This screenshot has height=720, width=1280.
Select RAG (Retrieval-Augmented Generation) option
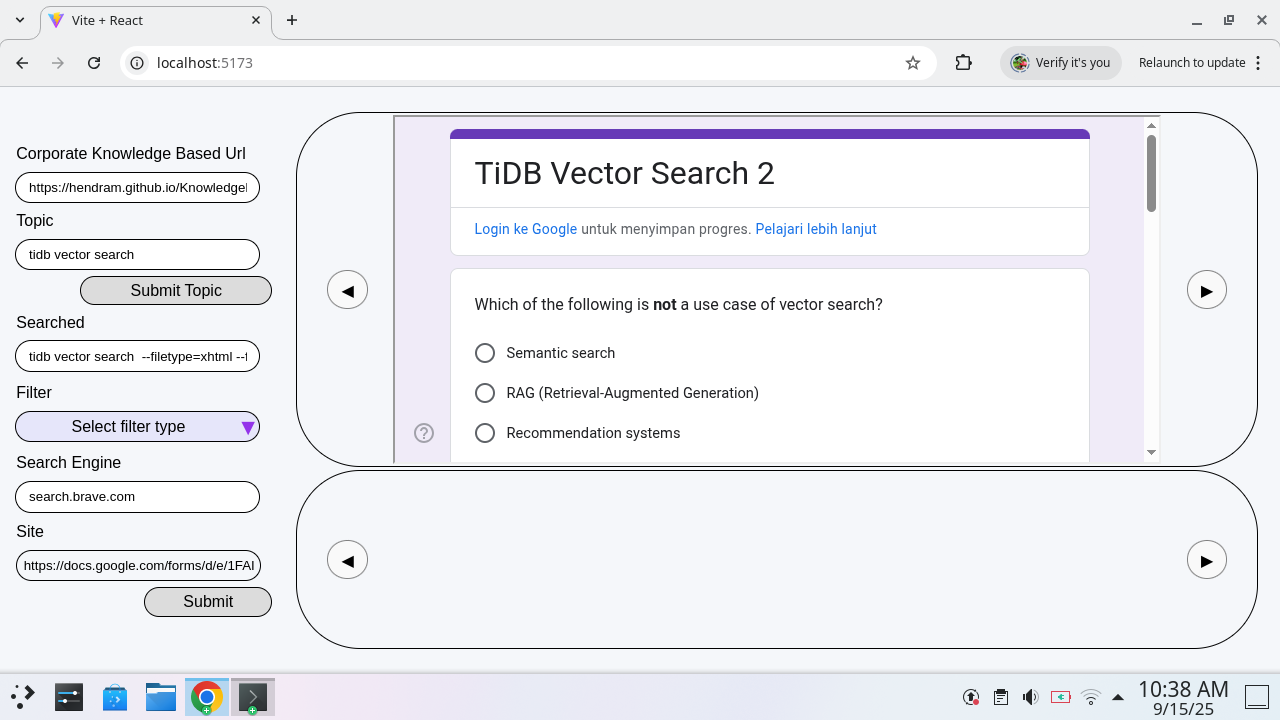485,393
